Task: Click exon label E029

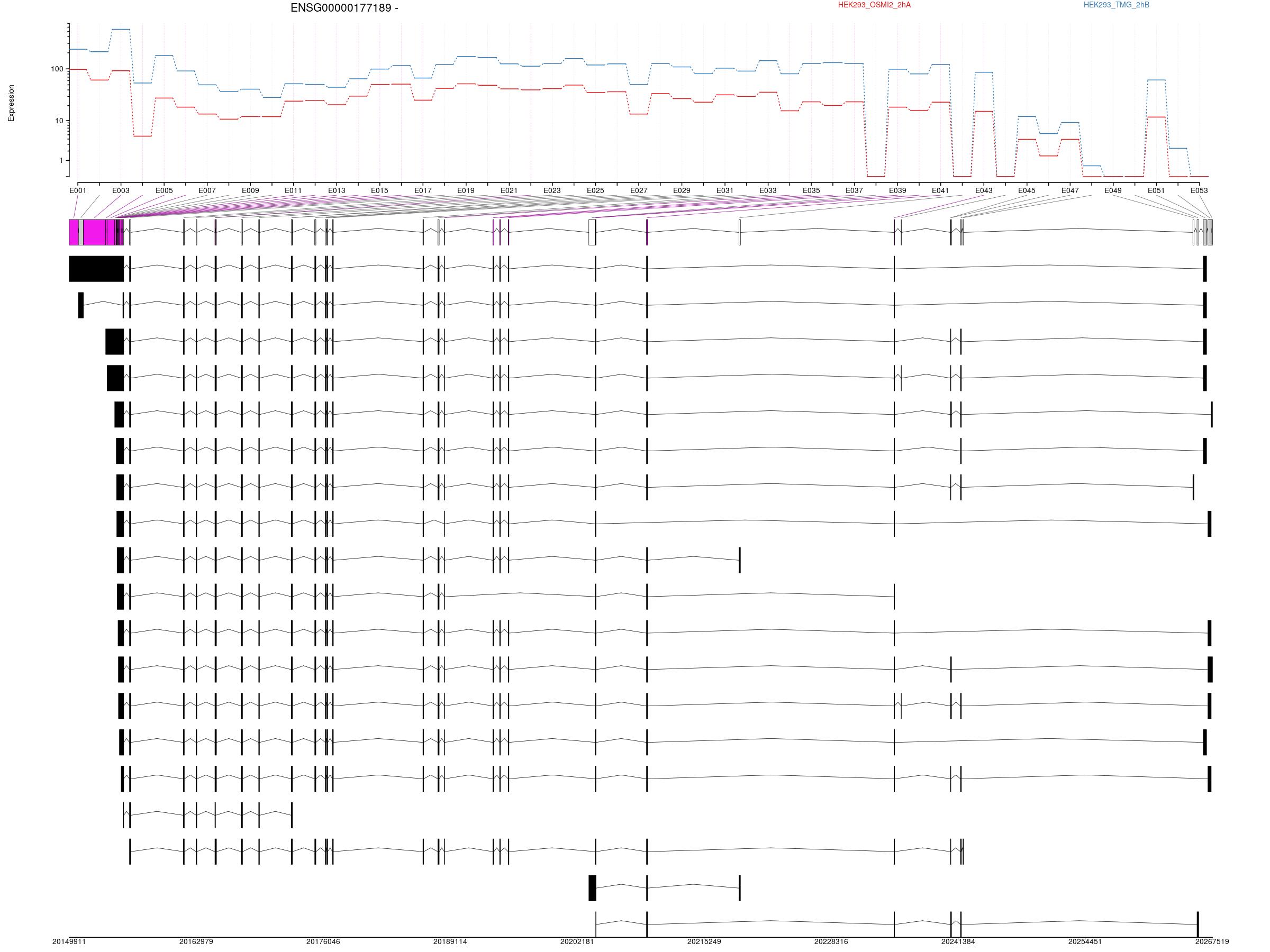Action: [682, 190]
